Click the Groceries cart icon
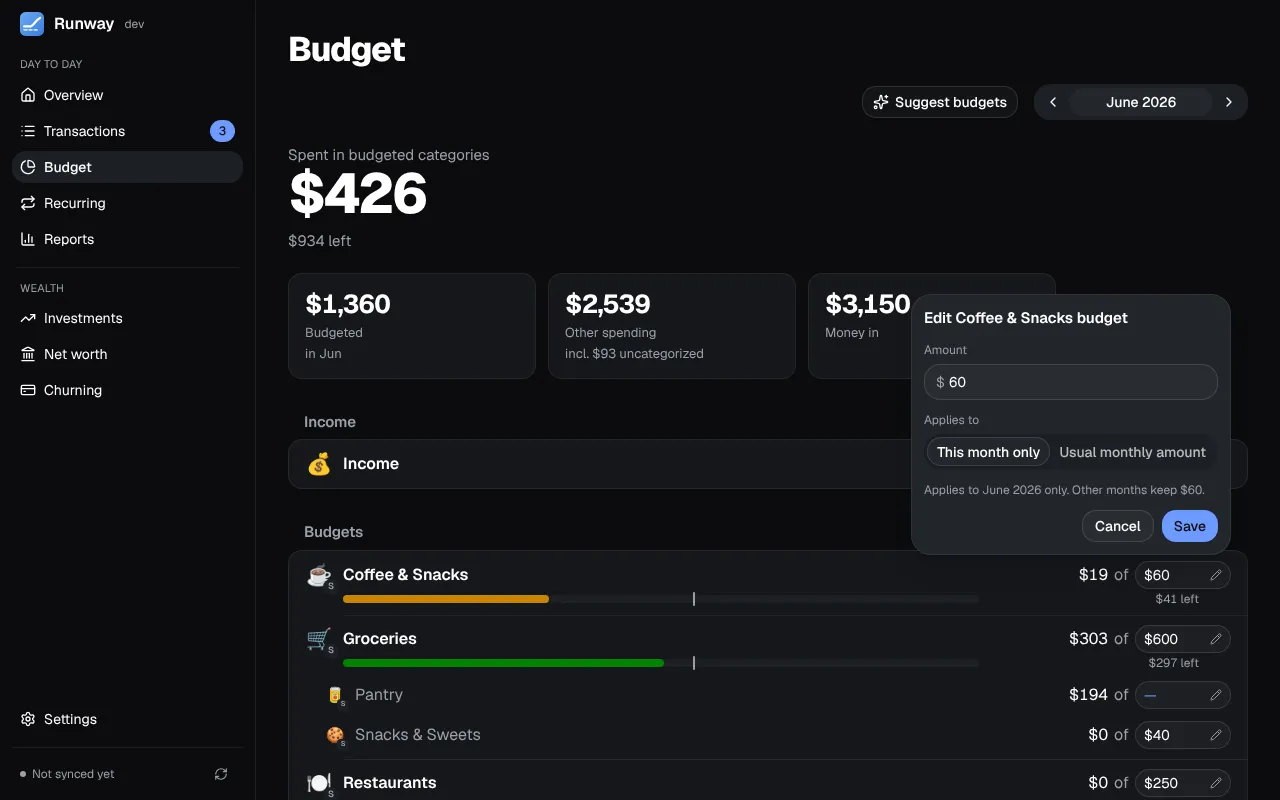Screen dimensions: 1280x800 click(319, 639)
